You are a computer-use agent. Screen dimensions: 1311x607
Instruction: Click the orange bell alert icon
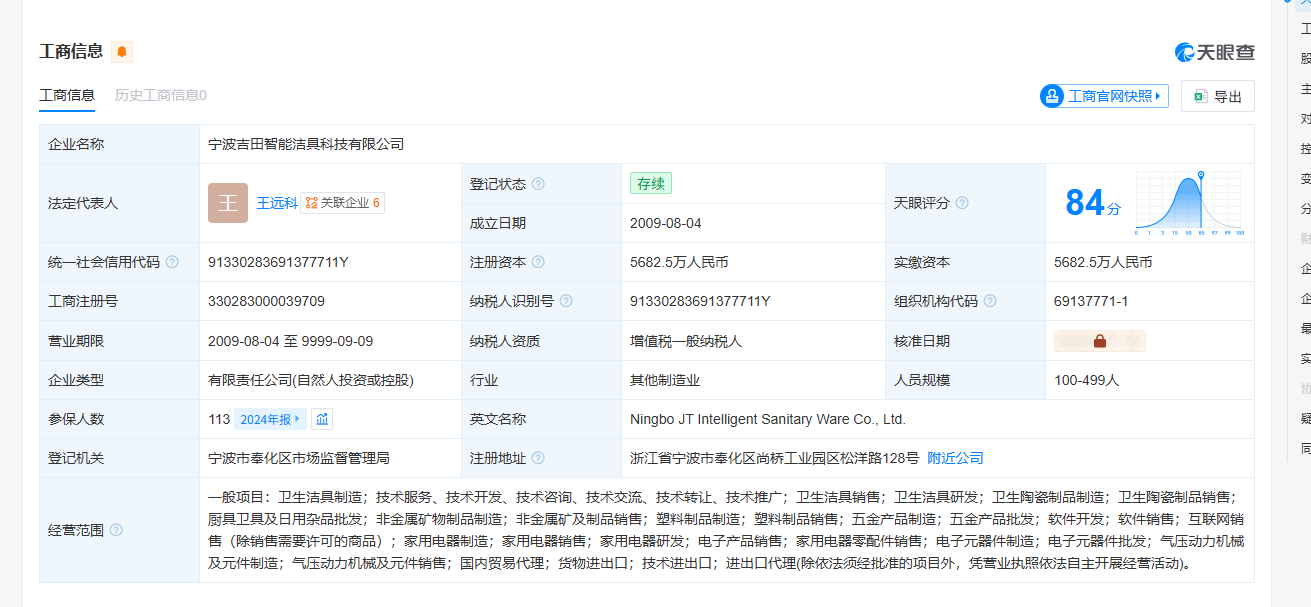click(122, 52)
